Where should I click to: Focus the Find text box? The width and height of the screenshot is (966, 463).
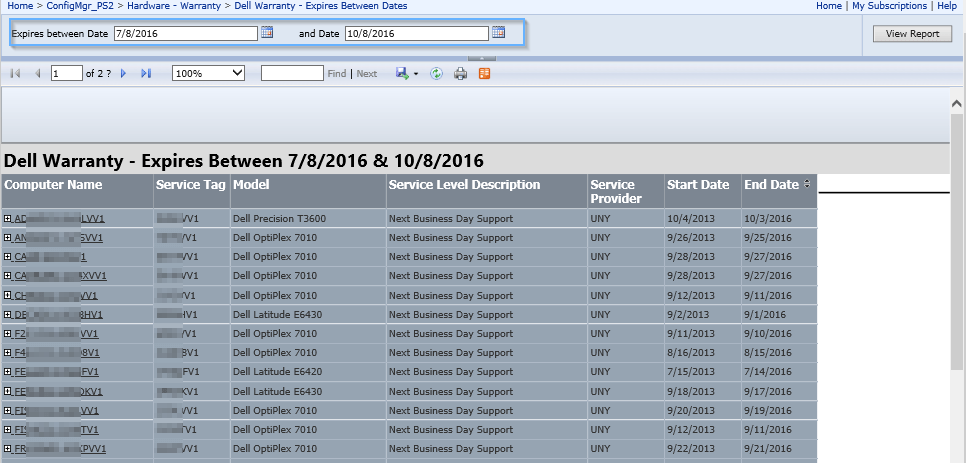(x=292, y=73)
